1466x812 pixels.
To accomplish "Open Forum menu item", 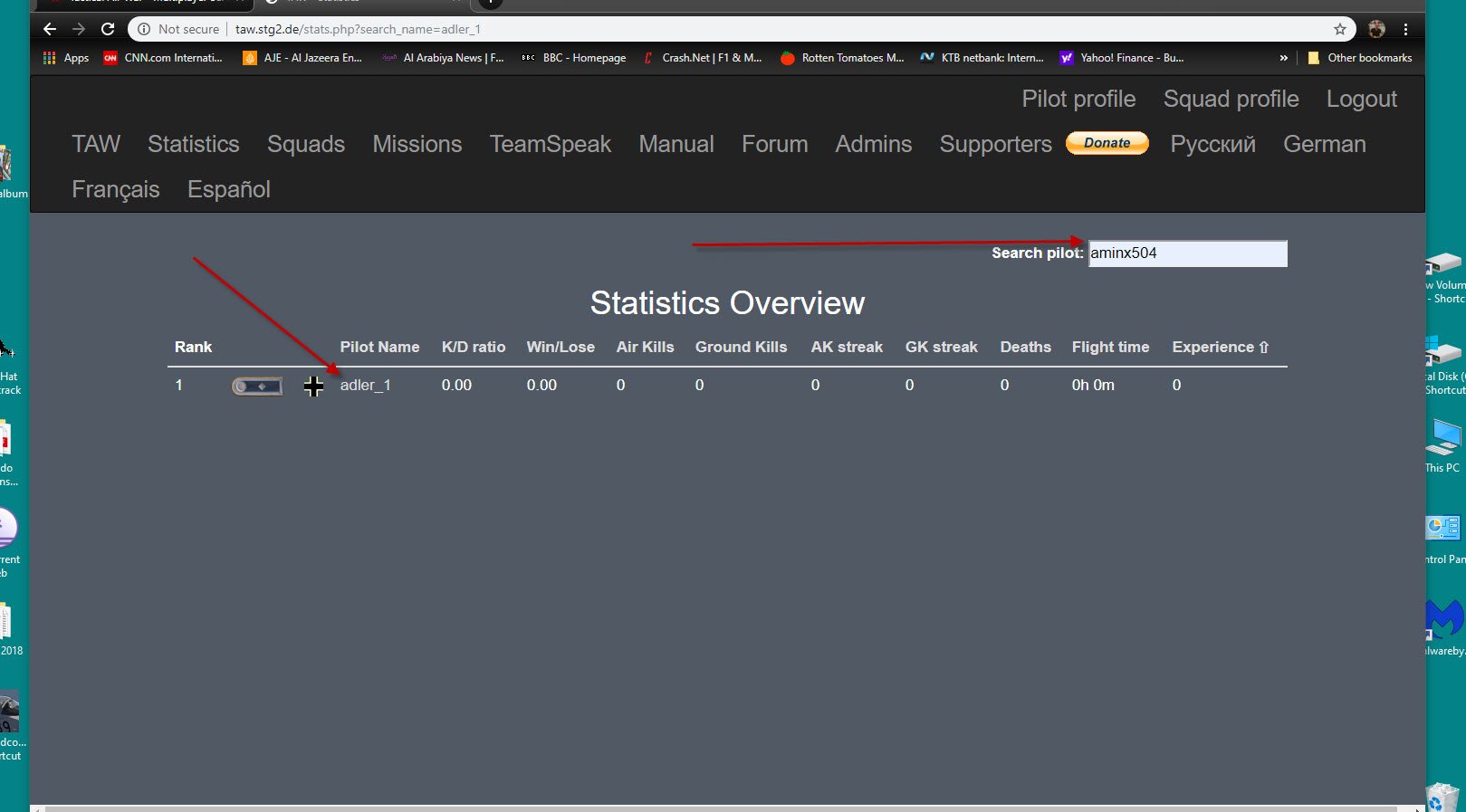I will [x=775, y=144].
